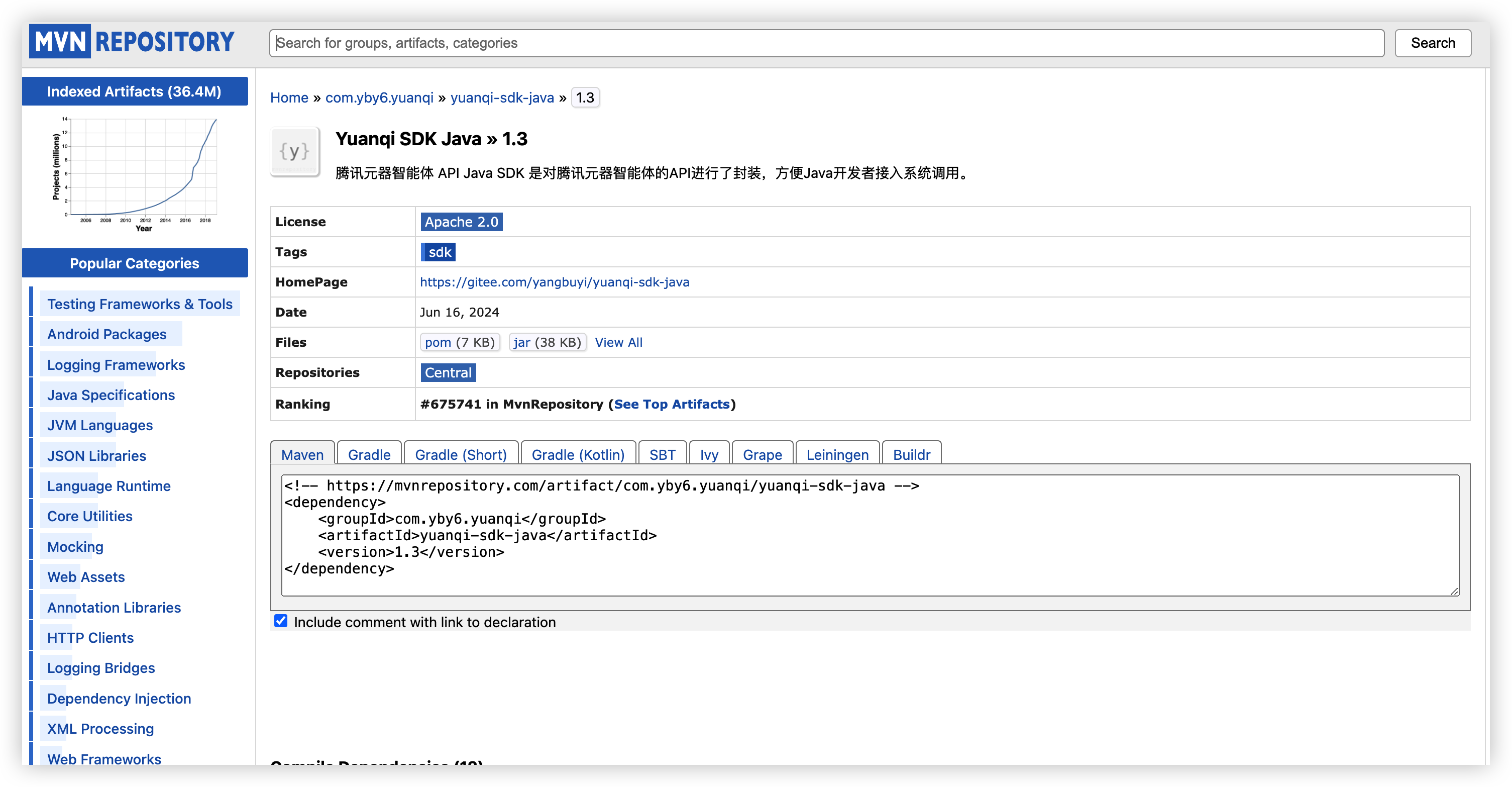Click inside the Maven dependency snippet textarea
1512x787 pixels.
pos(870,535)
